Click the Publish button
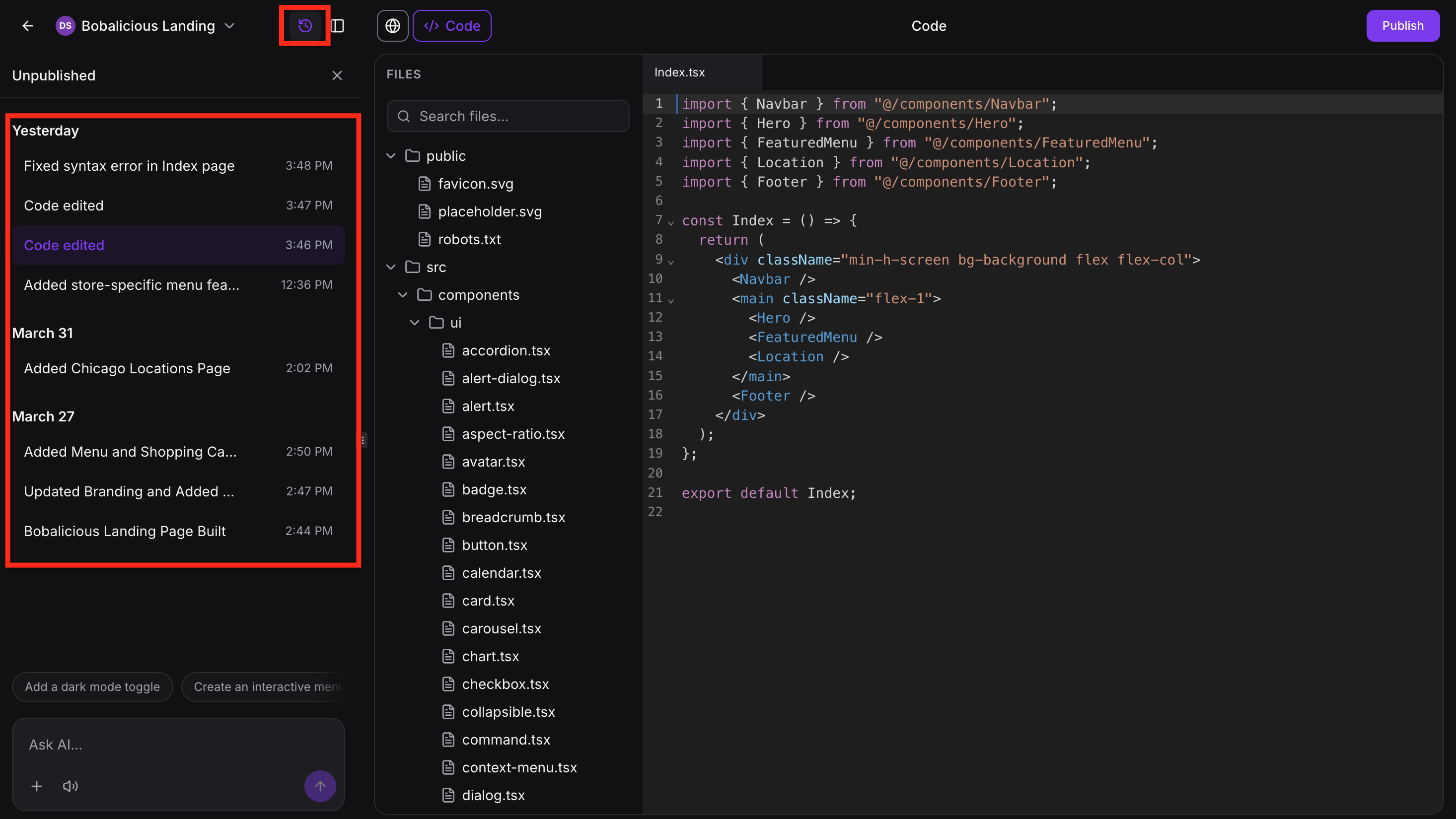 pyautogui.click(x=1402, y=26)
